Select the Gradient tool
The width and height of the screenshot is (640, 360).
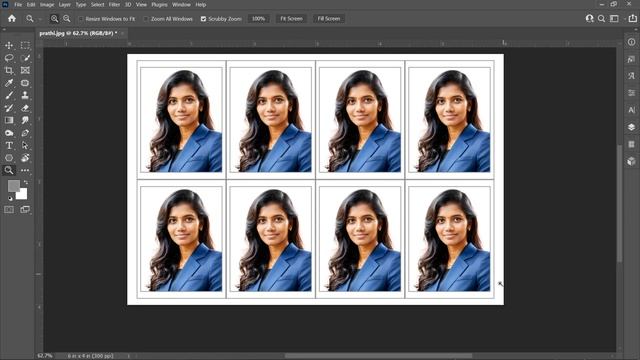click(x=9, y=120)
